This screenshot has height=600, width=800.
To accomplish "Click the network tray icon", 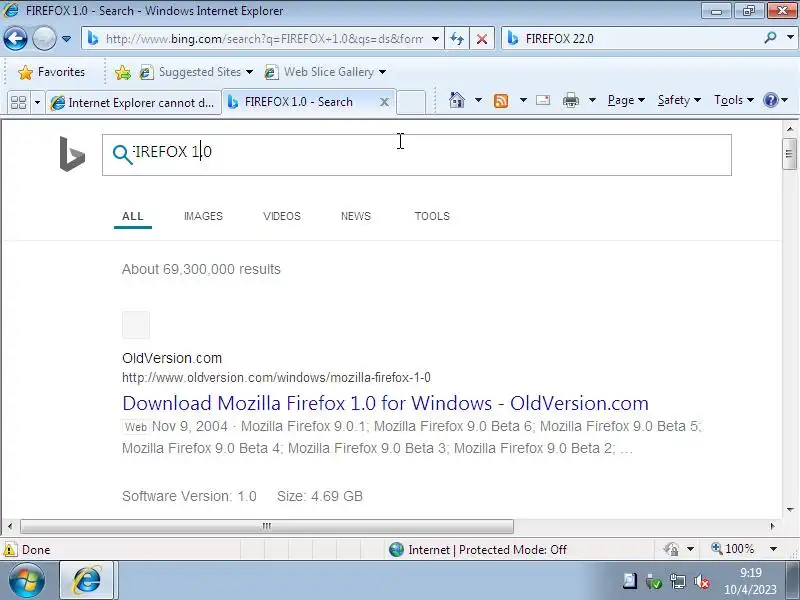I will pyautogui.click(x=679, y=582).
